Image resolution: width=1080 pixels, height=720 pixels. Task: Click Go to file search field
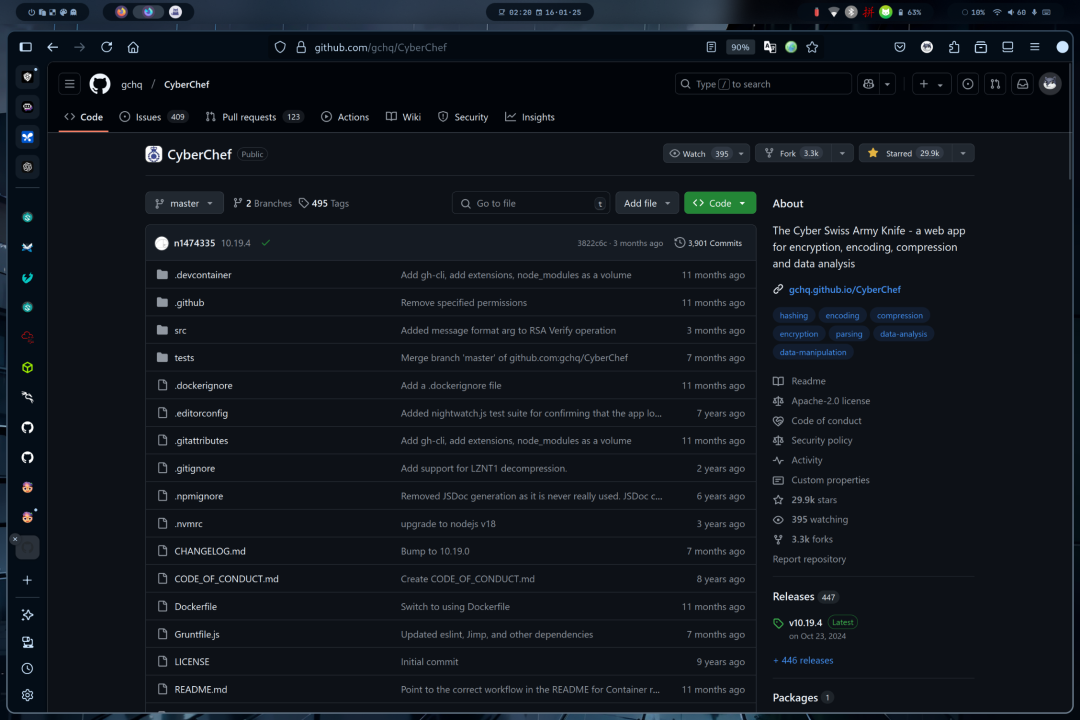tap(530, 203)
